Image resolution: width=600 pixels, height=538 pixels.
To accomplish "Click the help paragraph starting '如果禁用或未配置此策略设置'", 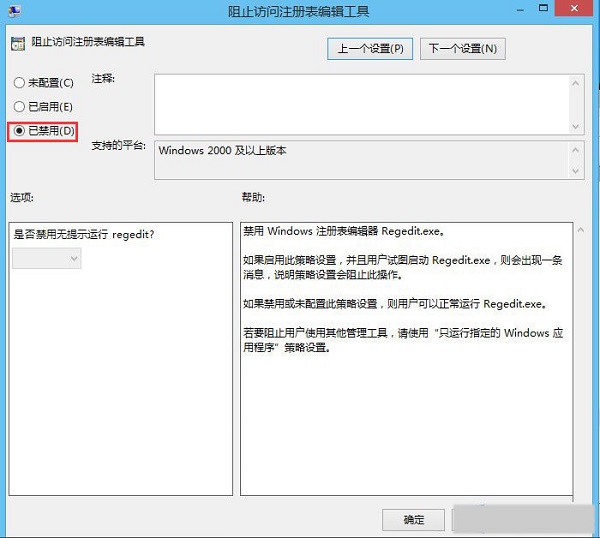I will (395, 304).
